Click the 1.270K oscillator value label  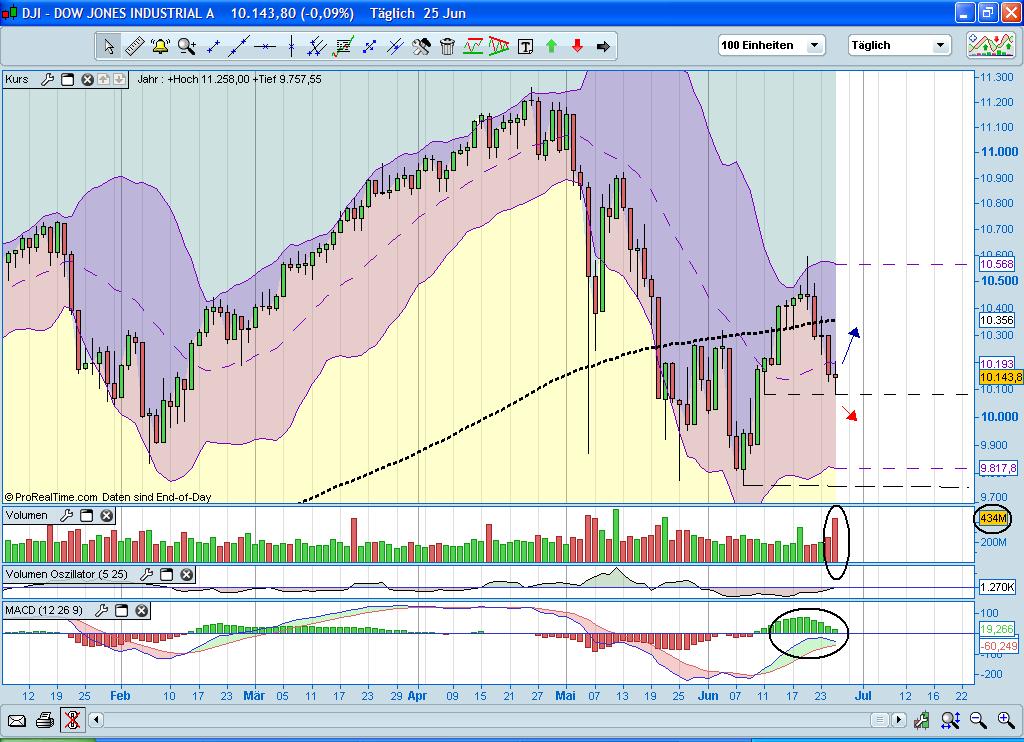[x=997, y=587]
